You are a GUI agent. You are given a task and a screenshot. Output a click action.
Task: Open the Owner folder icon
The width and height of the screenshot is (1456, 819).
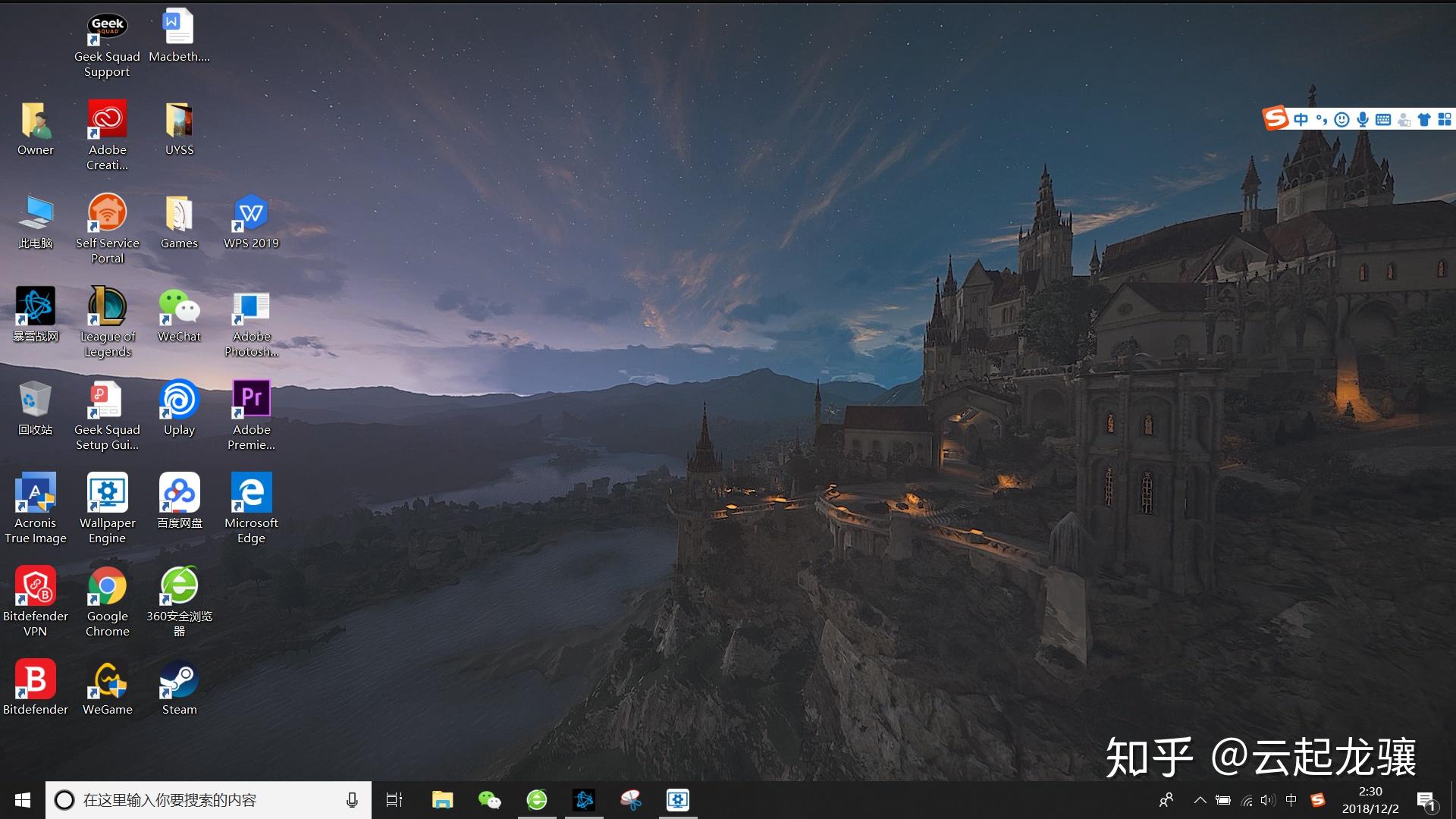36,130
